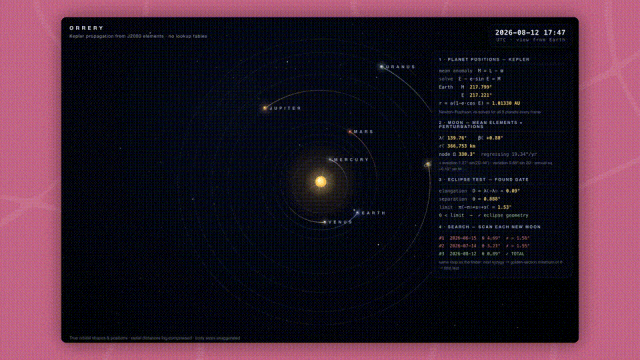Click the glowing Sun at the center
Viewport: 640px width, 360px height.
pos(321,182)
